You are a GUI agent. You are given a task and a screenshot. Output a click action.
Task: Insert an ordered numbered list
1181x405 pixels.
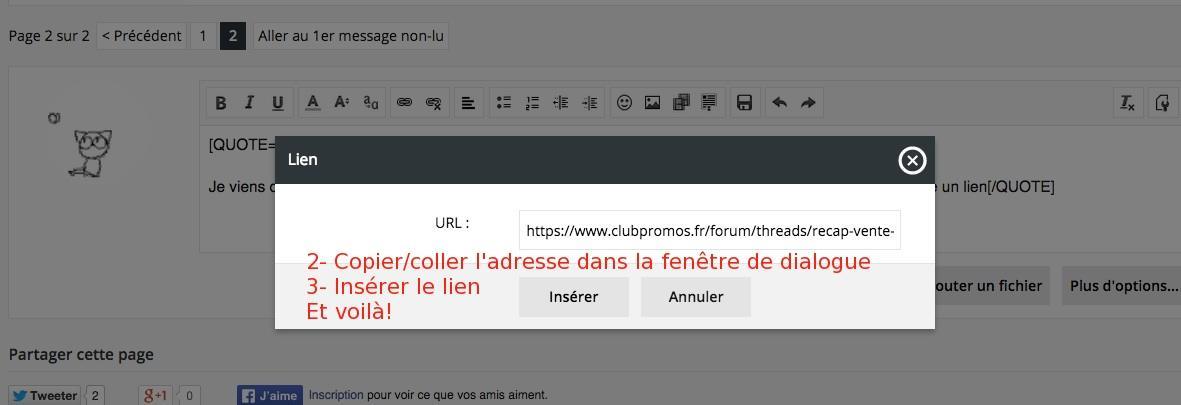[533, 103]
